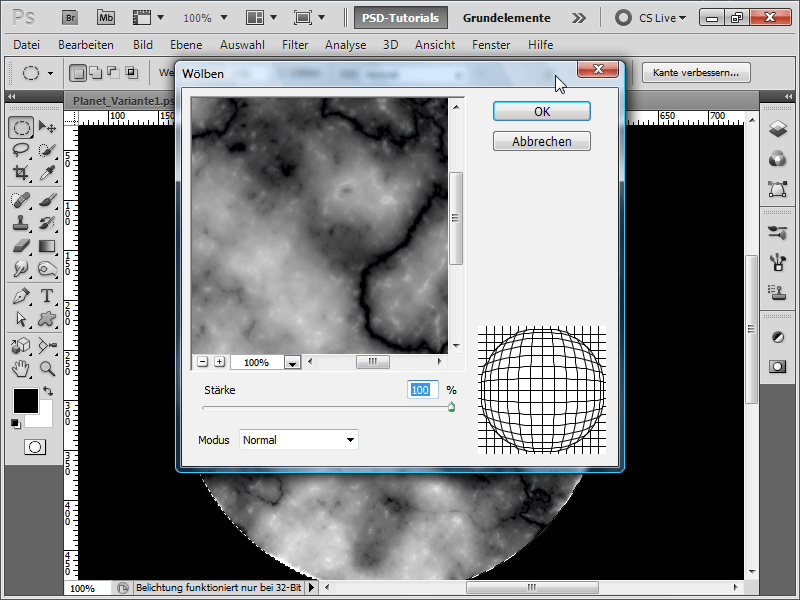Image resolution: width=800 pixels, height=600 pixels.
Task: Open the Modus Normal dropdown
Action: coord(298,440)
